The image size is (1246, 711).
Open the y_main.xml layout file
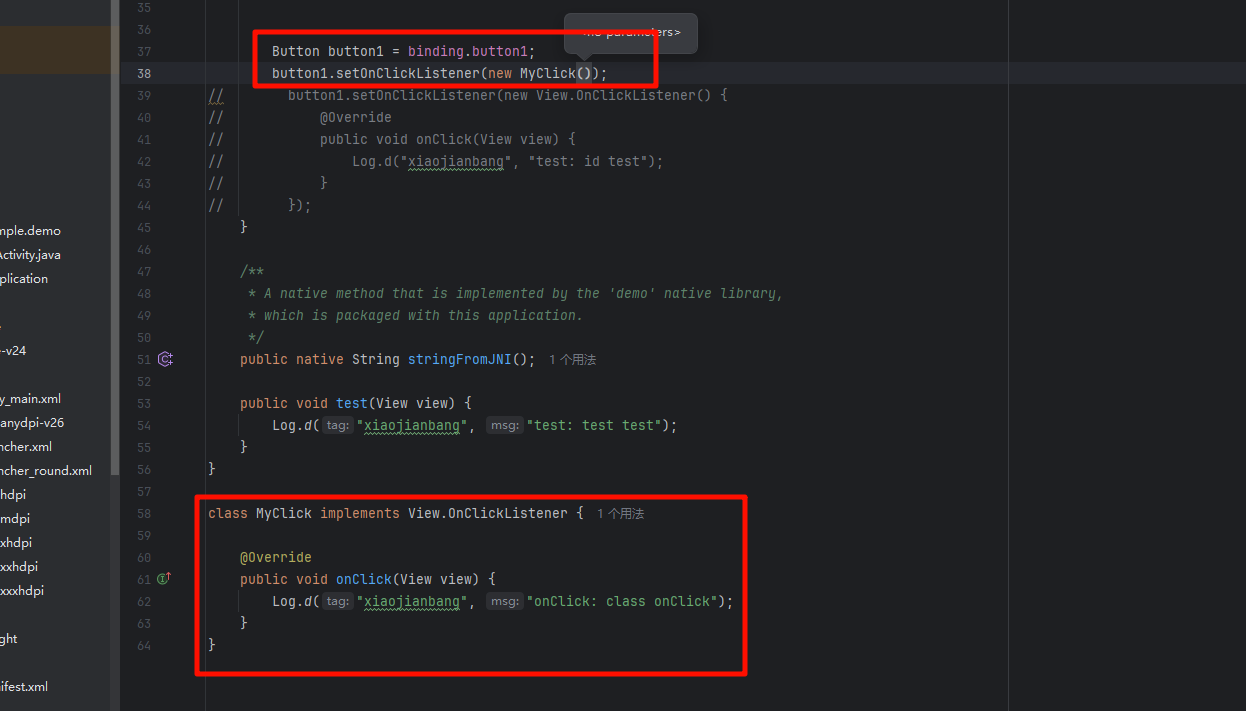click(31, 399)
